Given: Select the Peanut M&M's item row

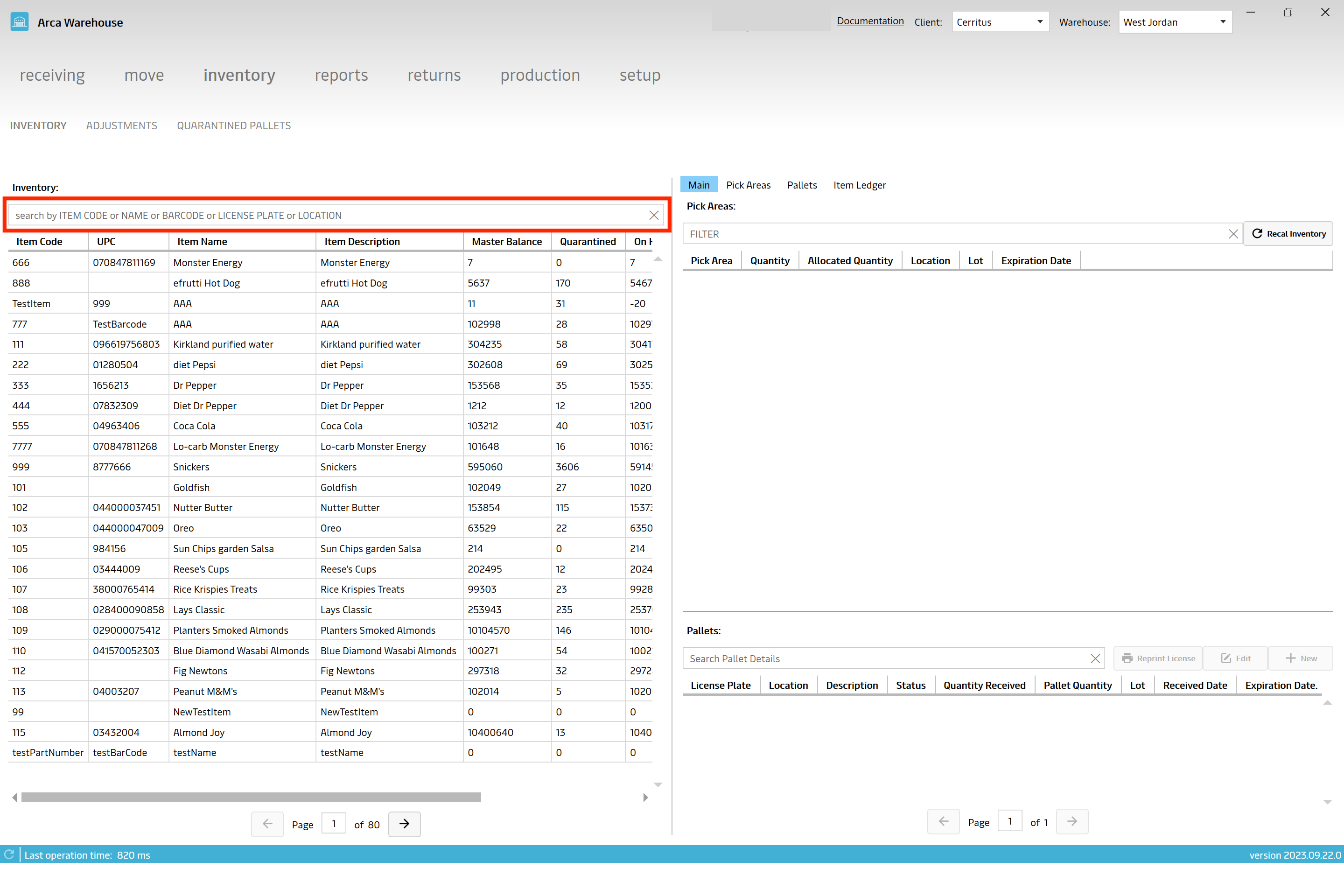Looking at the screenshot, I should coord(330,692).
